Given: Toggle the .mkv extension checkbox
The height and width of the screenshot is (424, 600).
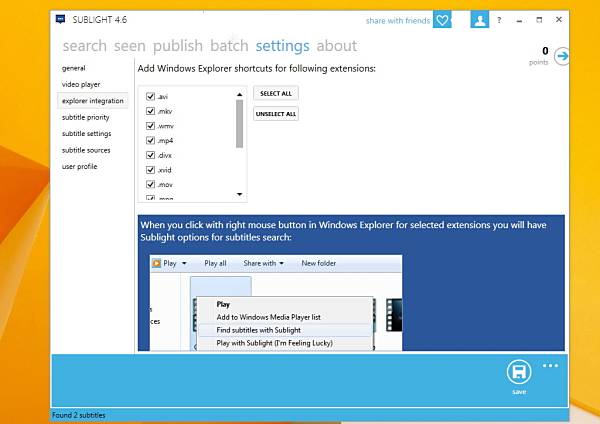Looking at the screenshot, I should (150, 111).
